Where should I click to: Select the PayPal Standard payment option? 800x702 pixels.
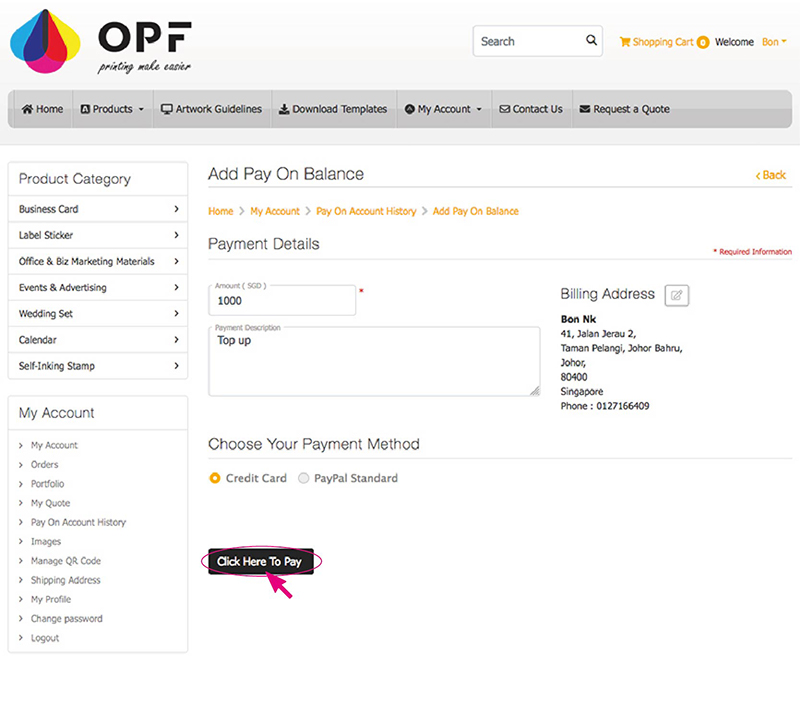coord(302,478)
